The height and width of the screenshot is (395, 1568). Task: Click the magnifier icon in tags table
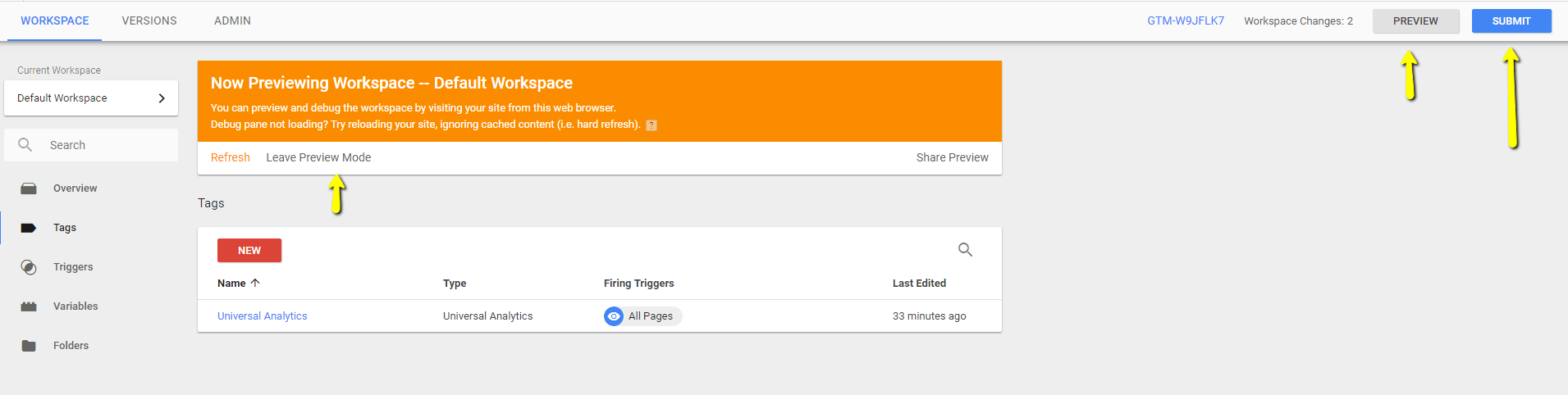pos(965,250)
